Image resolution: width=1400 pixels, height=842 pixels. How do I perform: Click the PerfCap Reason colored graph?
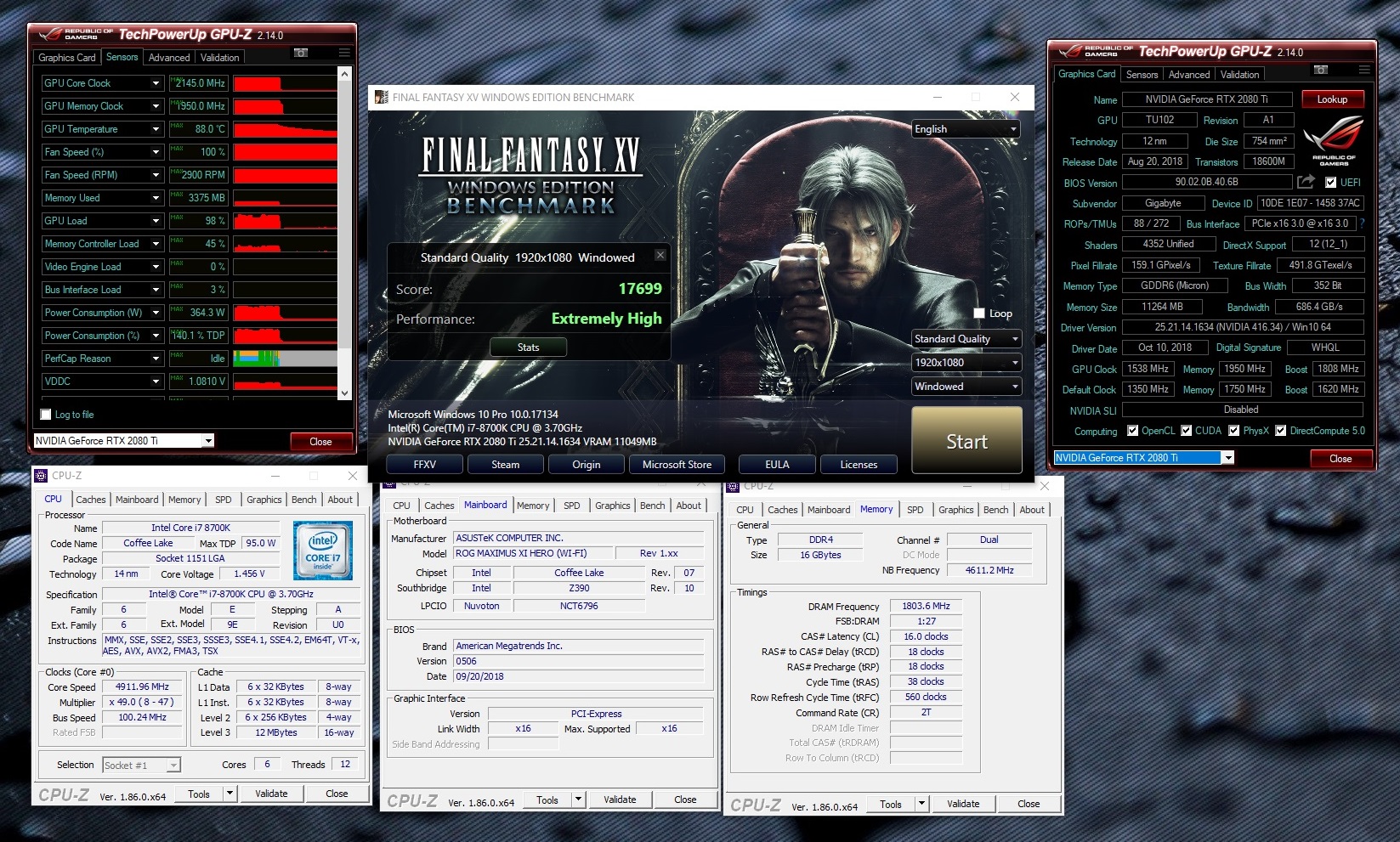click(285, 359)
